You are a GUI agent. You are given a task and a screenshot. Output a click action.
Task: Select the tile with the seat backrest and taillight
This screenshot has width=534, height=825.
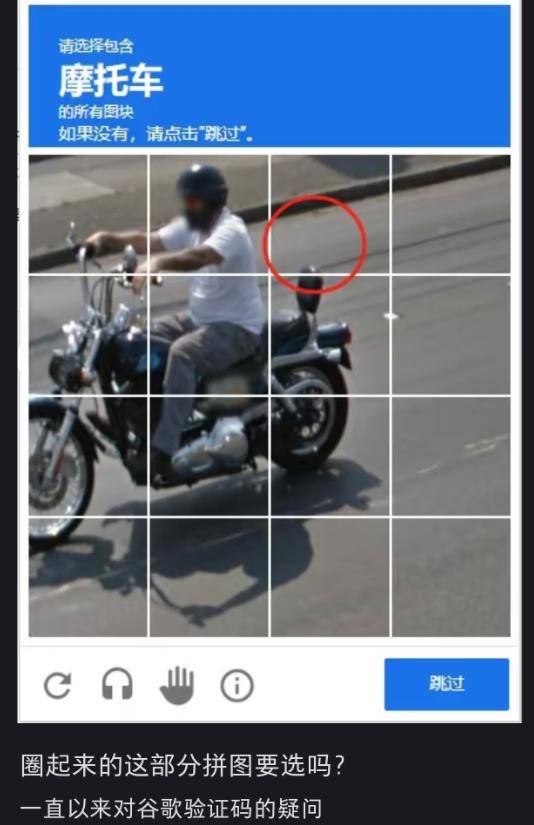click(x=330, y=335)
